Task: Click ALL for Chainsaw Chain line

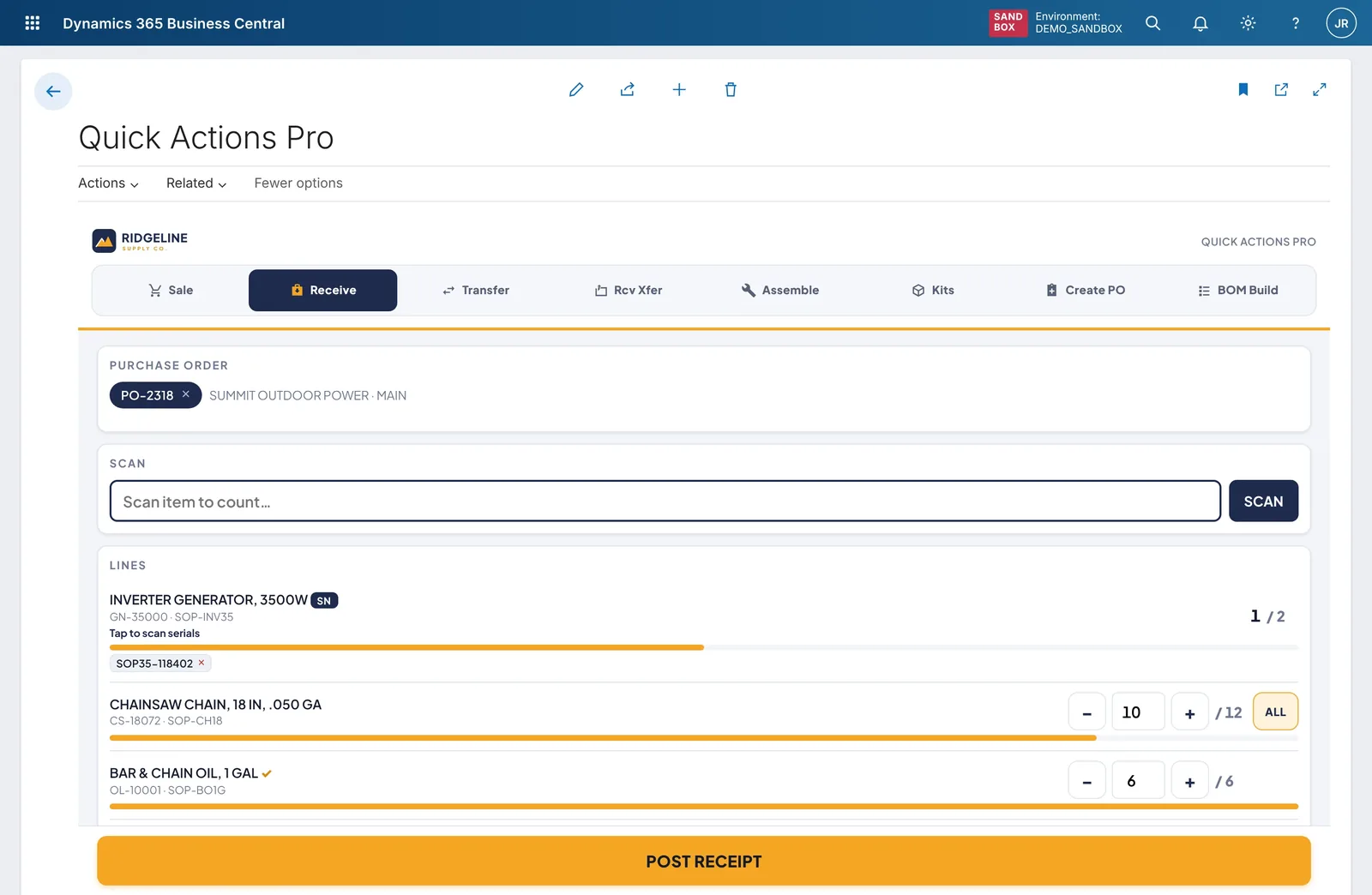Action: point(1275,712)
